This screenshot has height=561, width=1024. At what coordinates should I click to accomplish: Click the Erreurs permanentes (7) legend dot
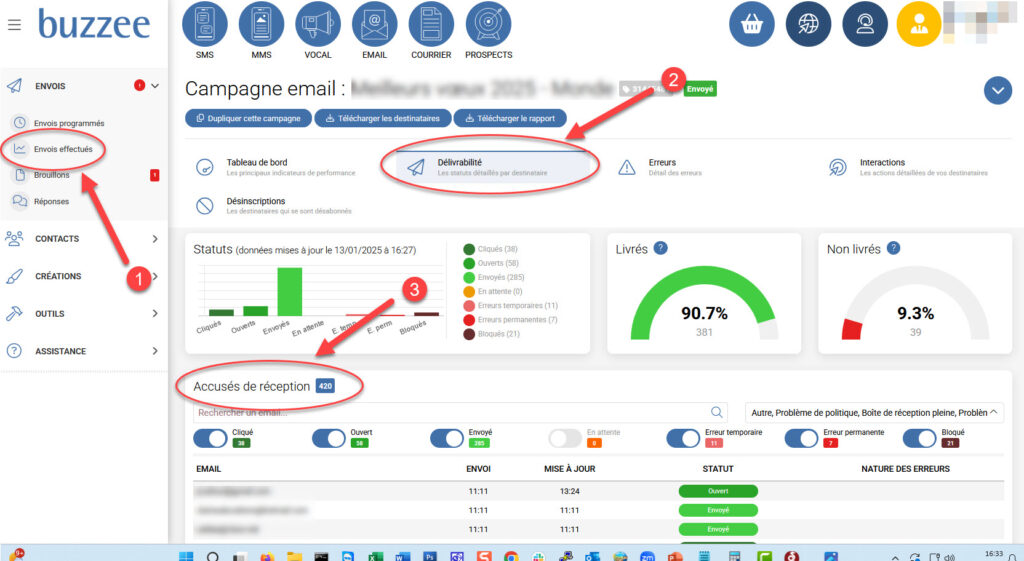469,319
